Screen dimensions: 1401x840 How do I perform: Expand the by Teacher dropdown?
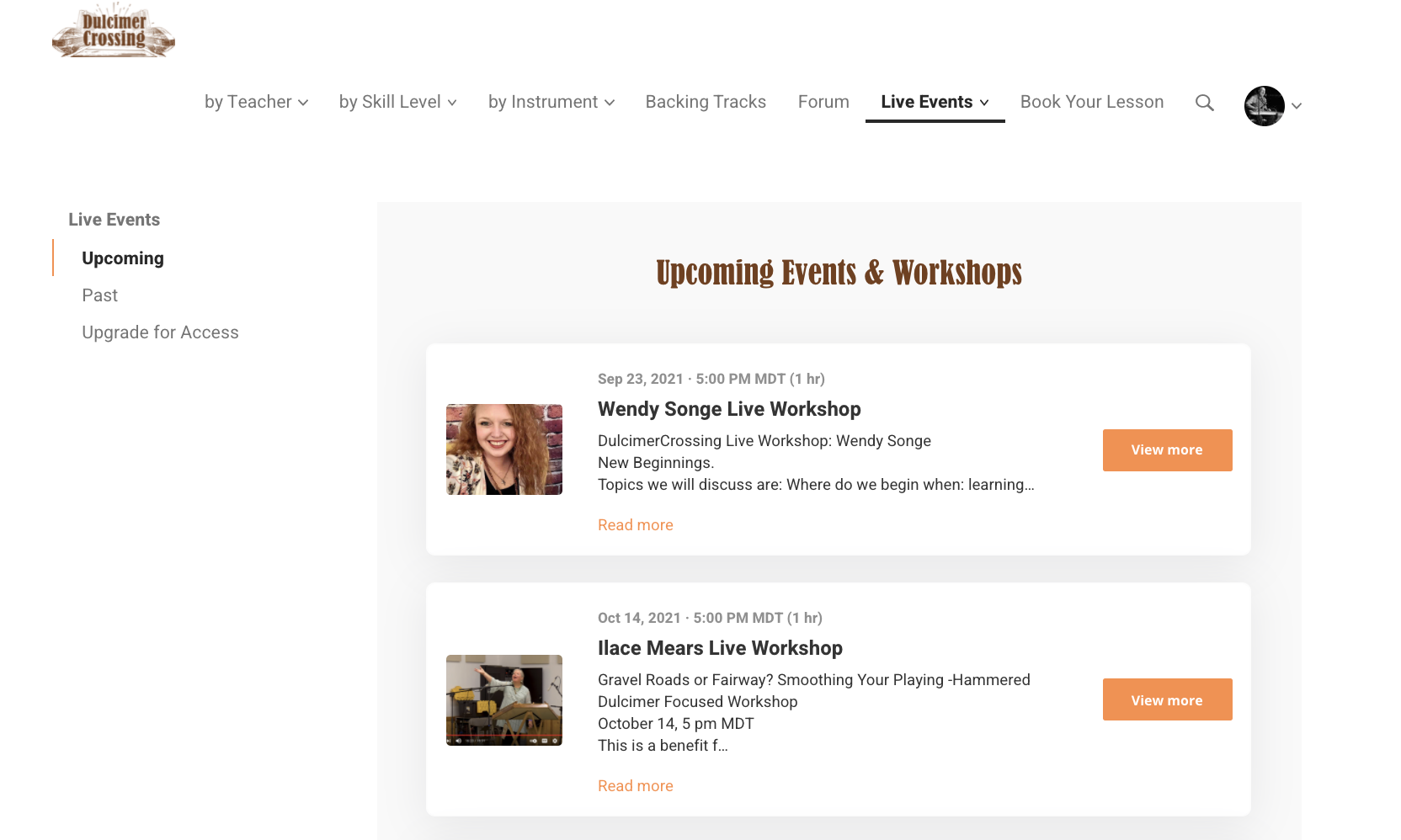pyautogui.click(x=256, y=102)
